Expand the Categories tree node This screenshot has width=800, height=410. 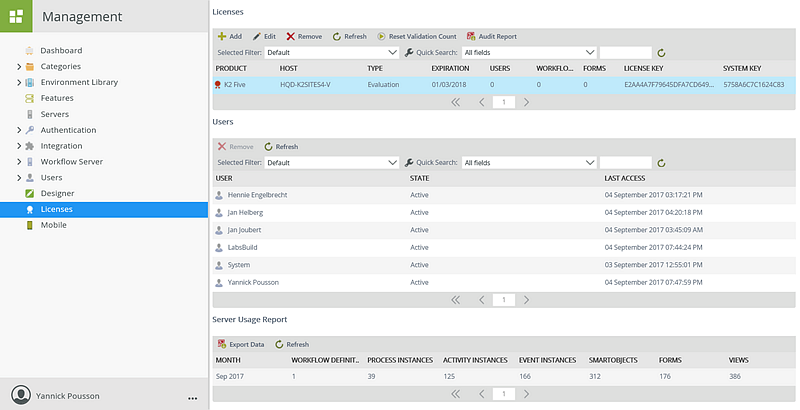(x=19, y=66)
